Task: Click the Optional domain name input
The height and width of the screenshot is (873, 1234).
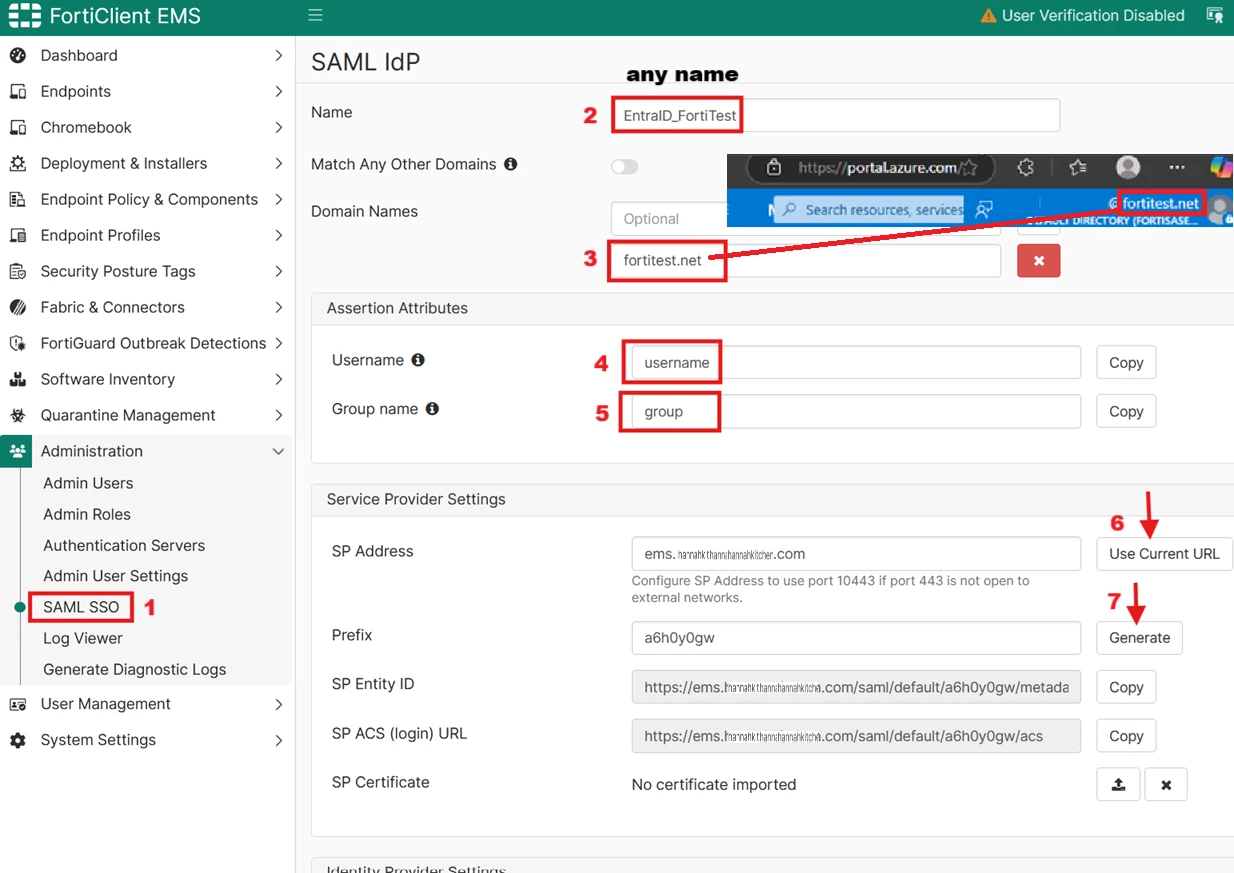Action: 806,219
